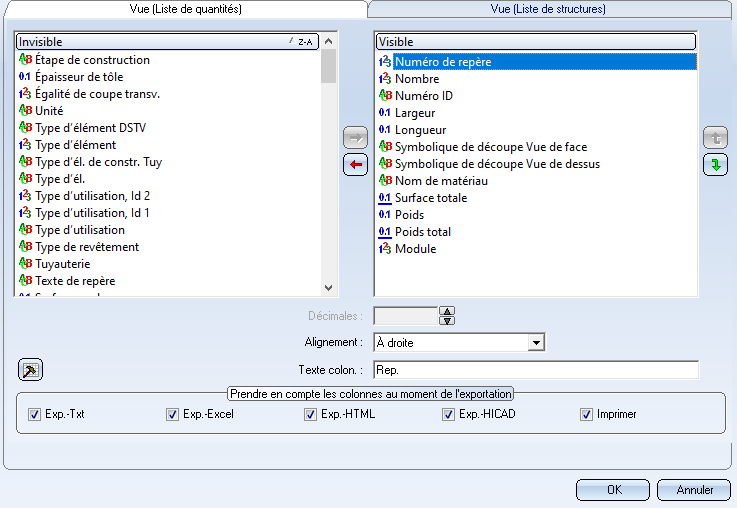Click the grayed right arrow move button
Screen dimensions: 737x508
pos(355,138)
